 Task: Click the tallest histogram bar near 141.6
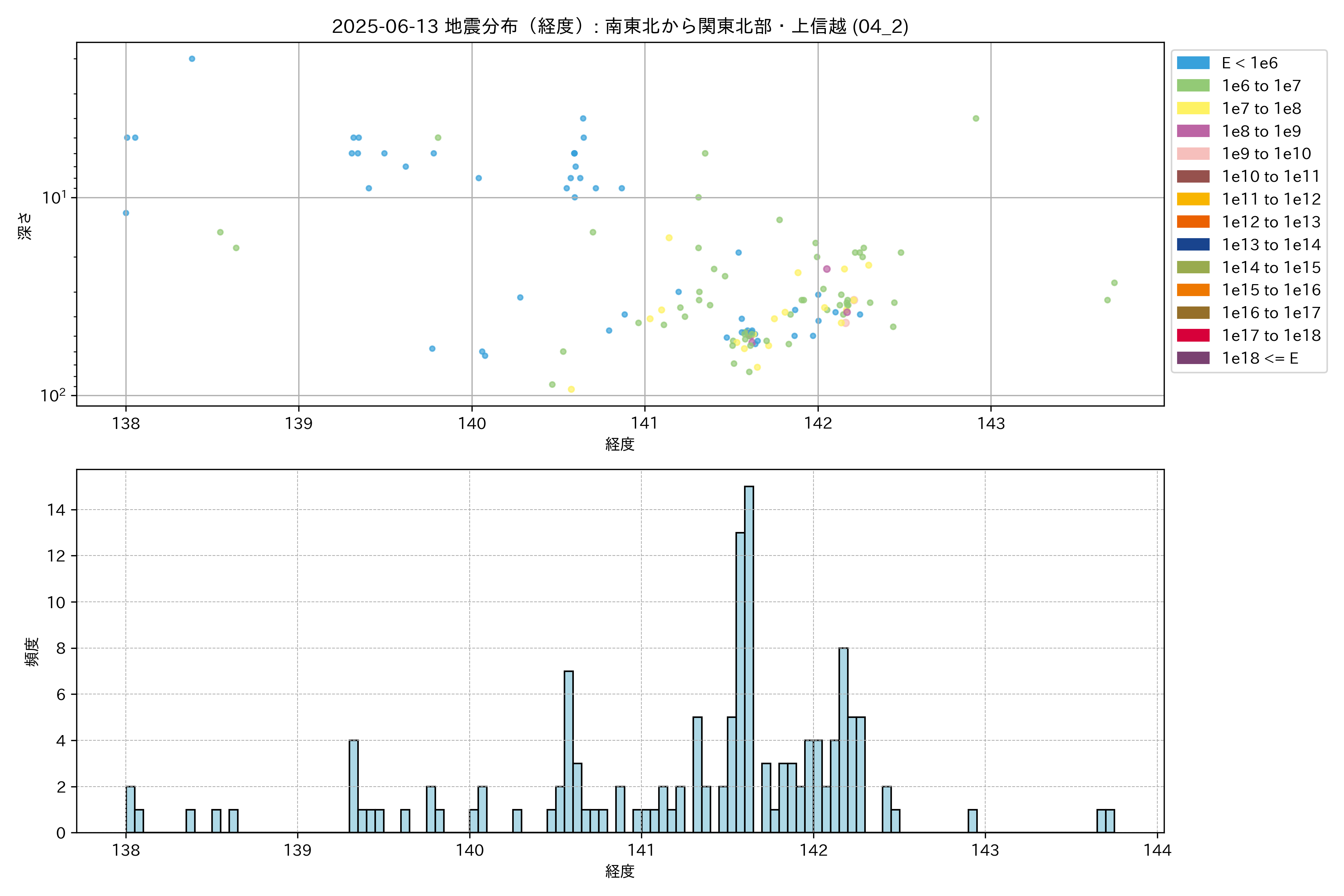click(x=749, y=659)
